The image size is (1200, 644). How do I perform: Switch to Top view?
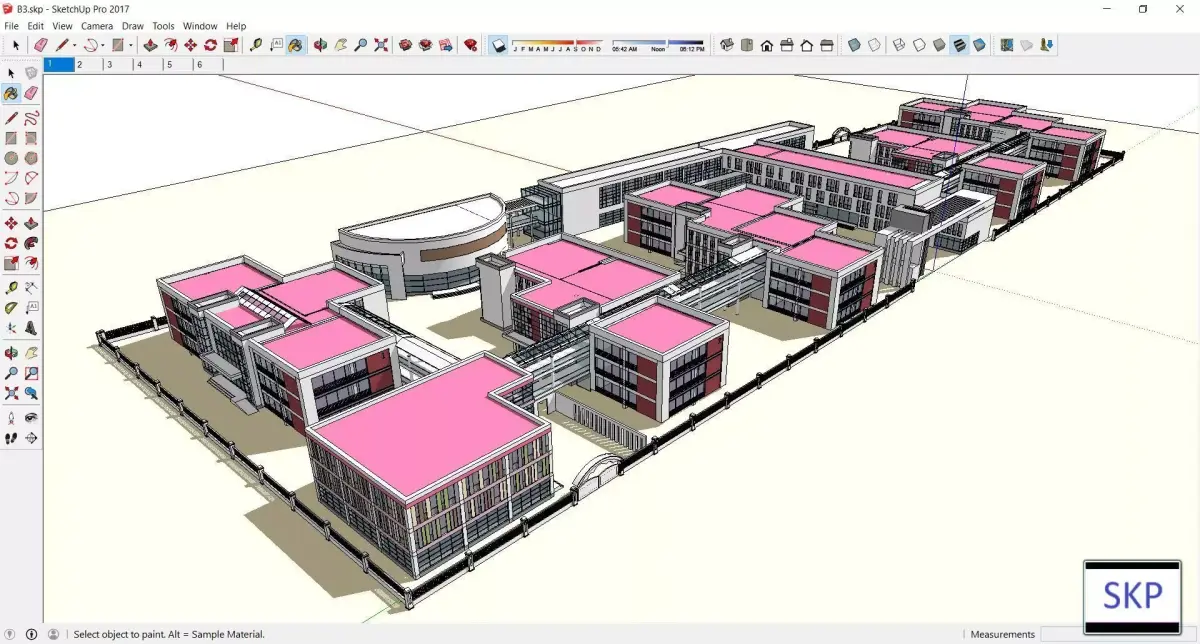[x=746, y=45]
